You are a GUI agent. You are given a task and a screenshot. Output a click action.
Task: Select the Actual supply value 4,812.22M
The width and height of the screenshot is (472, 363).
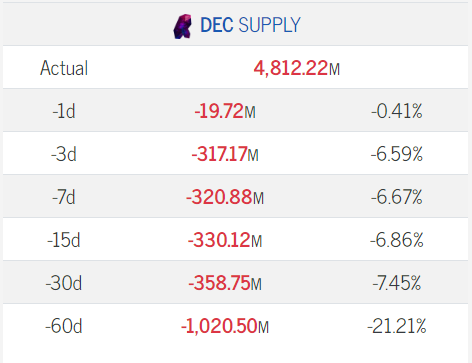[x=297, y=68]
